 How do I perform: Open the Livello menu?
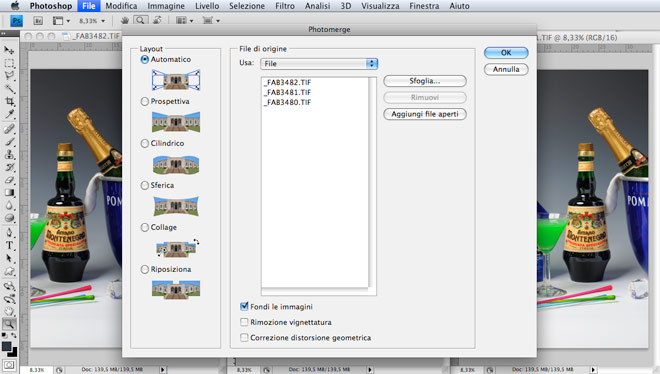pos(207,6)
